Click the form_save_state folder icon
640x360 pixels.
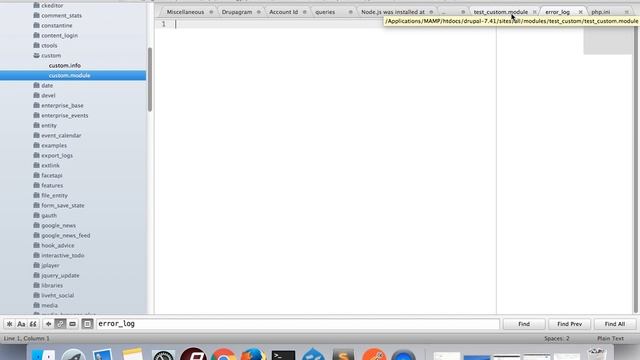(36, 205)
